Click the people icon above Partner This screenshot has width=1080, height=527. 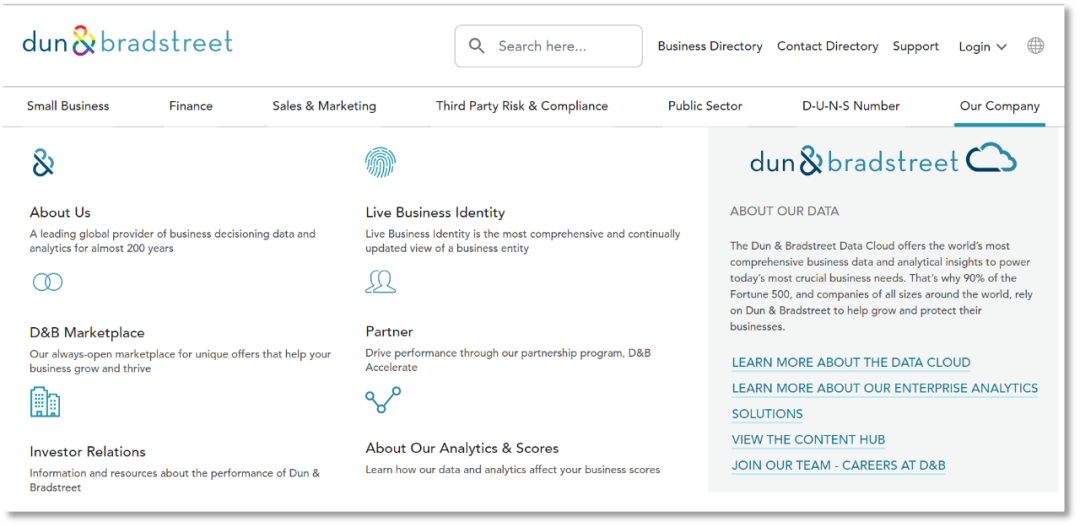click(380, 282)
